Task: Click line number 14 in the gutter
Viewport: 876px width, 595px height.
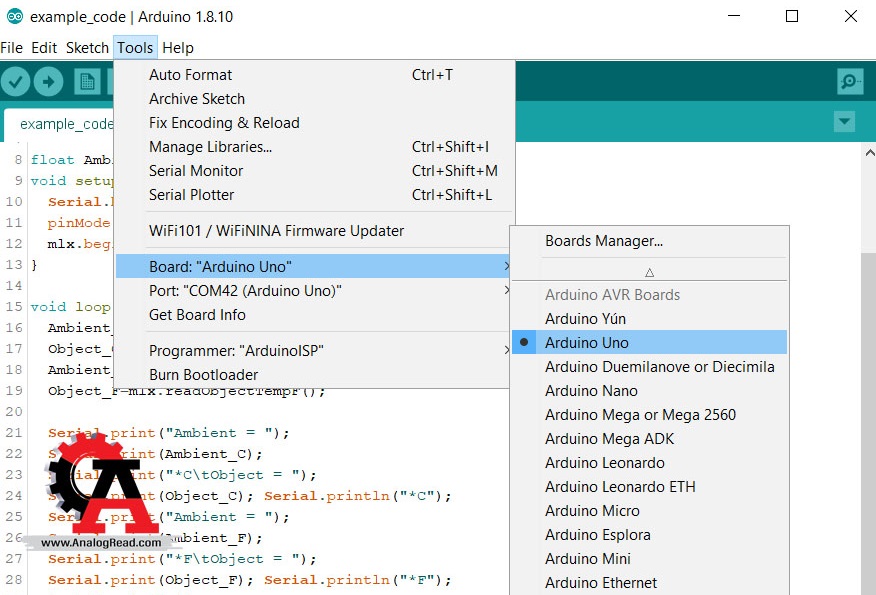Action: (14, 285)
